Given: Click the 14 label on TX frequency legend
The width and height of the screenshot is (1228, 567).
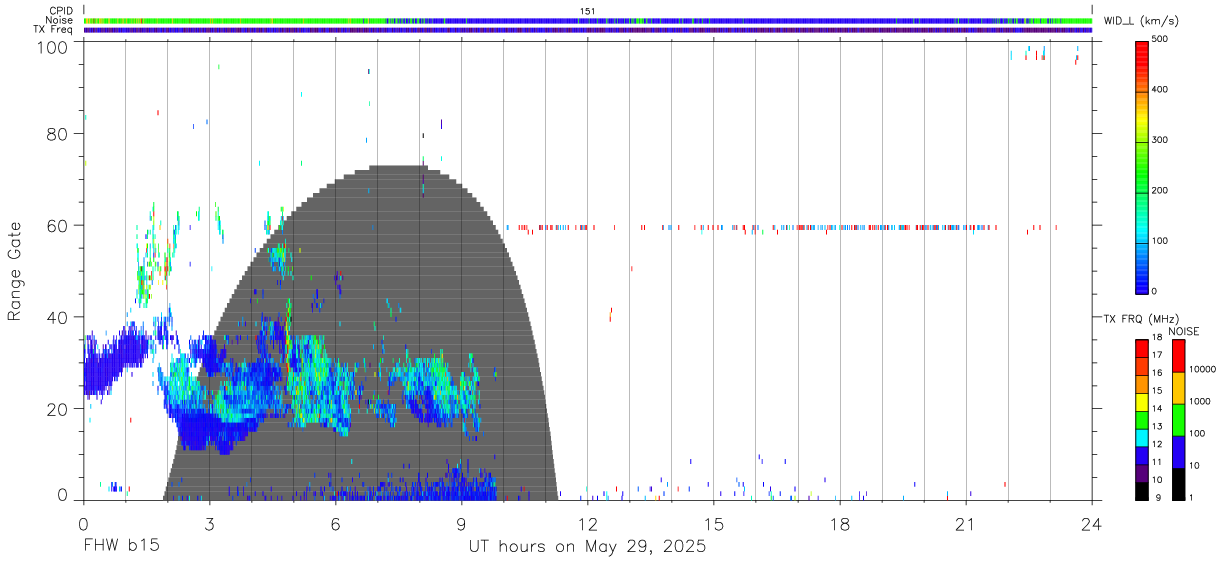Looking at the screenshot, I should 1159,410.
